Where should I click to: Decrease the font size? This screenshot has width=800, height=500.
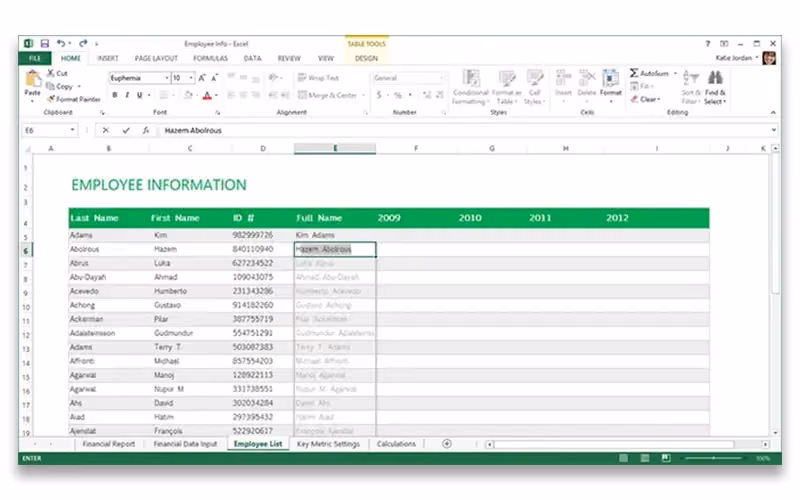(214, 78)
